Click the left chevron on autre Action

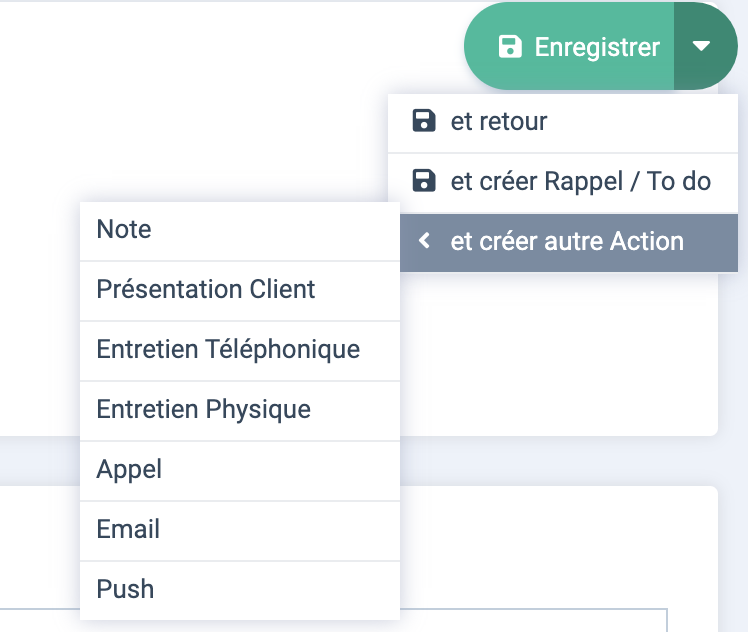[424, 241]
